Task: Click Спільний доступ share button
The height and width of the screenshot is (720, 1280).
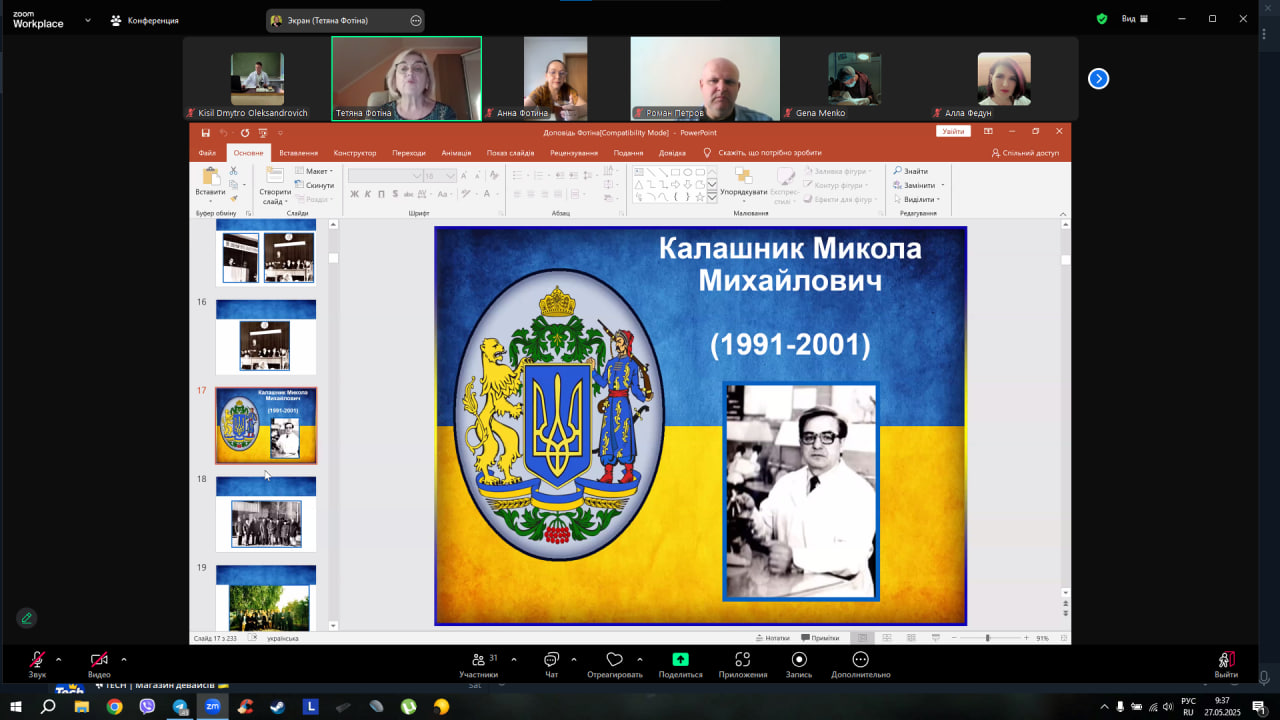Action: [1025, 153]
